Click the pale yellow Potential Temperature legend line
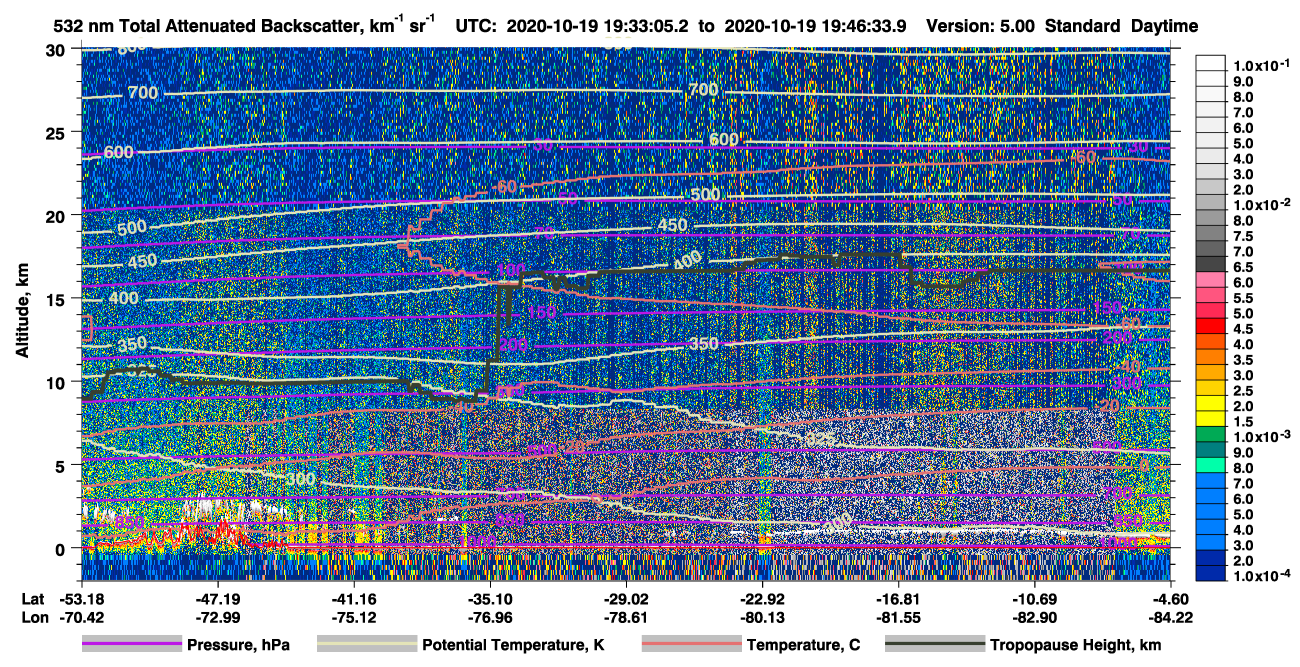Viewport: 1300px width, 667px height. [x=367, y=645]
